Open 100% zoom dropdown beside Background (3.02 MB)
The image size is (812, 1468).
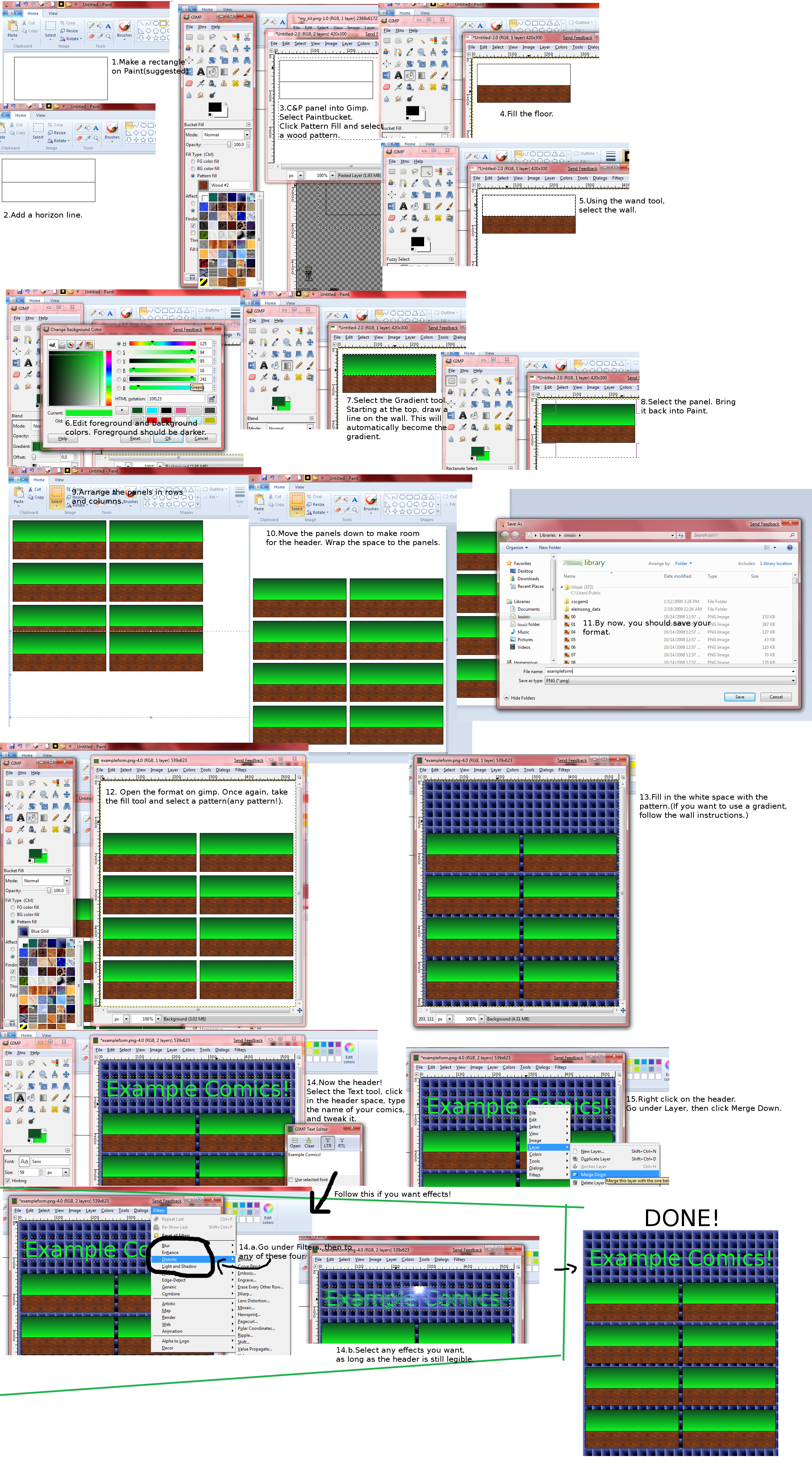point(158,1019)
